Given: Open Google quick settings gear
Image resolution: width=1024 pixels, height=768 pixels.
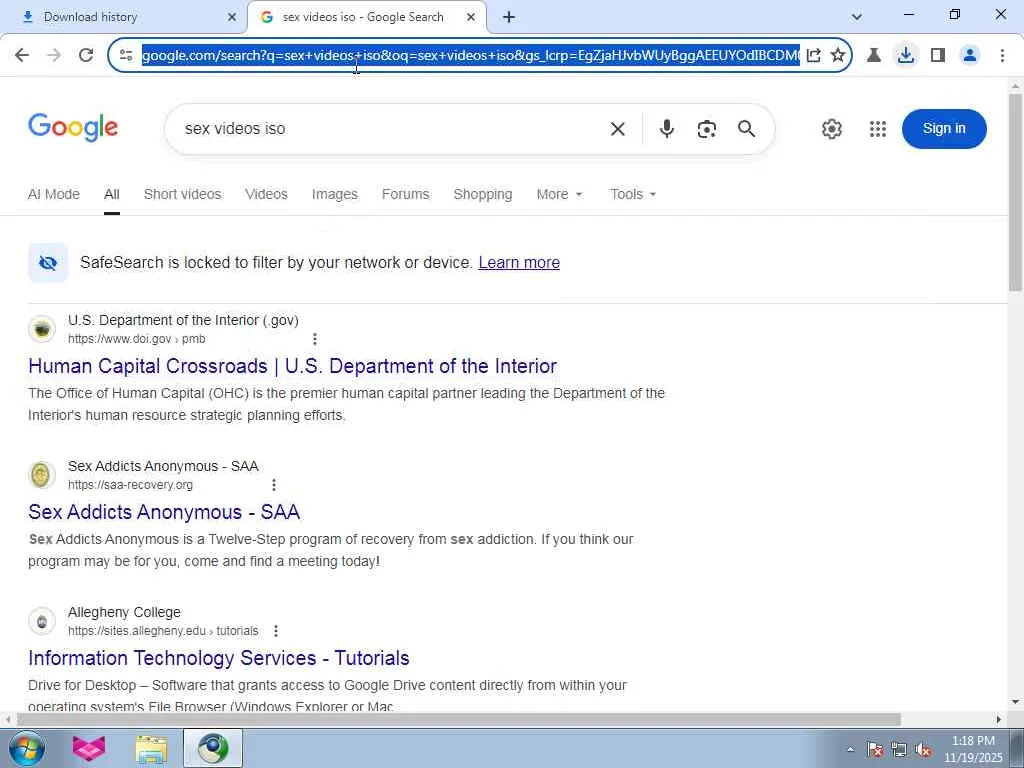Looking at the screenshot, I should point(831,129).
